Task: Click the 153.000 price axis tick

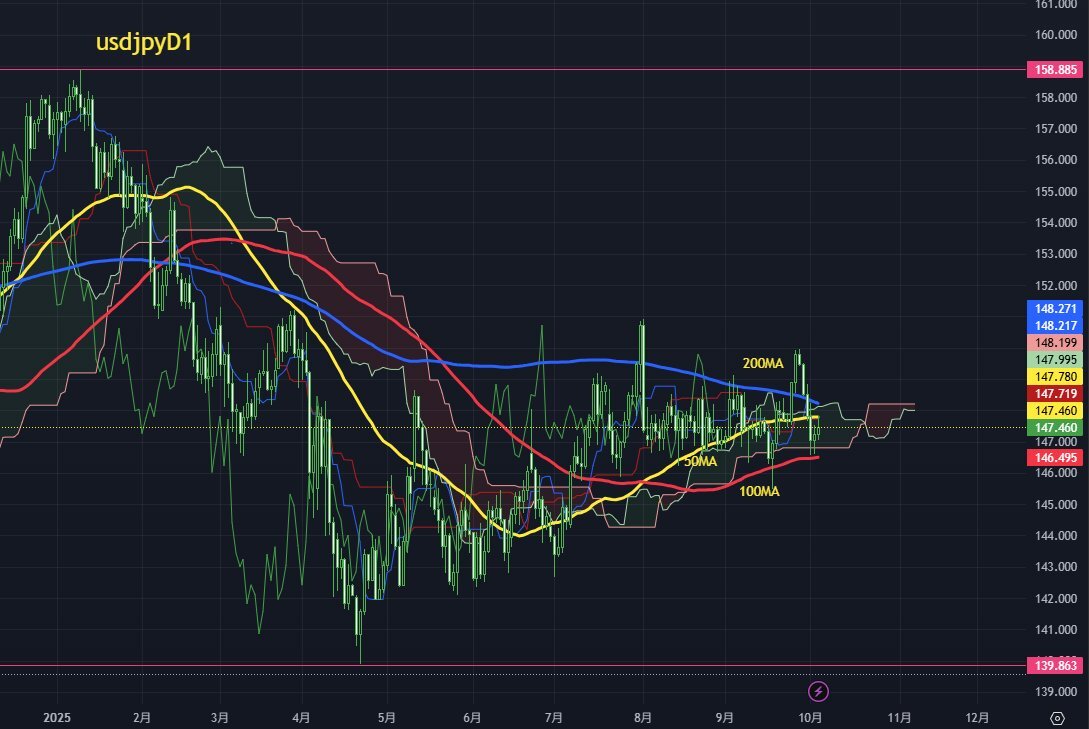Action: 1056,254
